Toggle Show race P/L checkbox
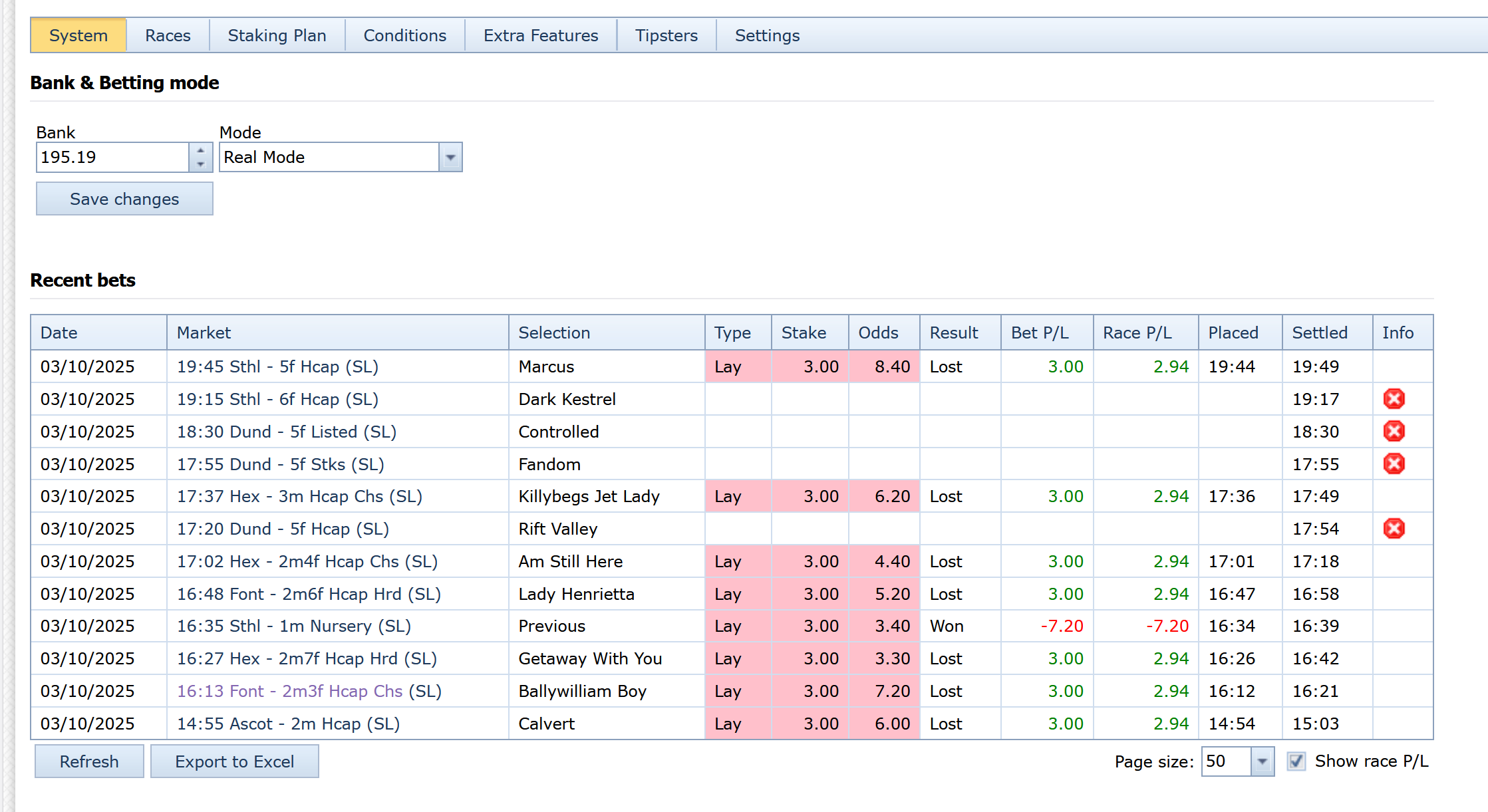The image size is (1488, 812). (1296, 761)
